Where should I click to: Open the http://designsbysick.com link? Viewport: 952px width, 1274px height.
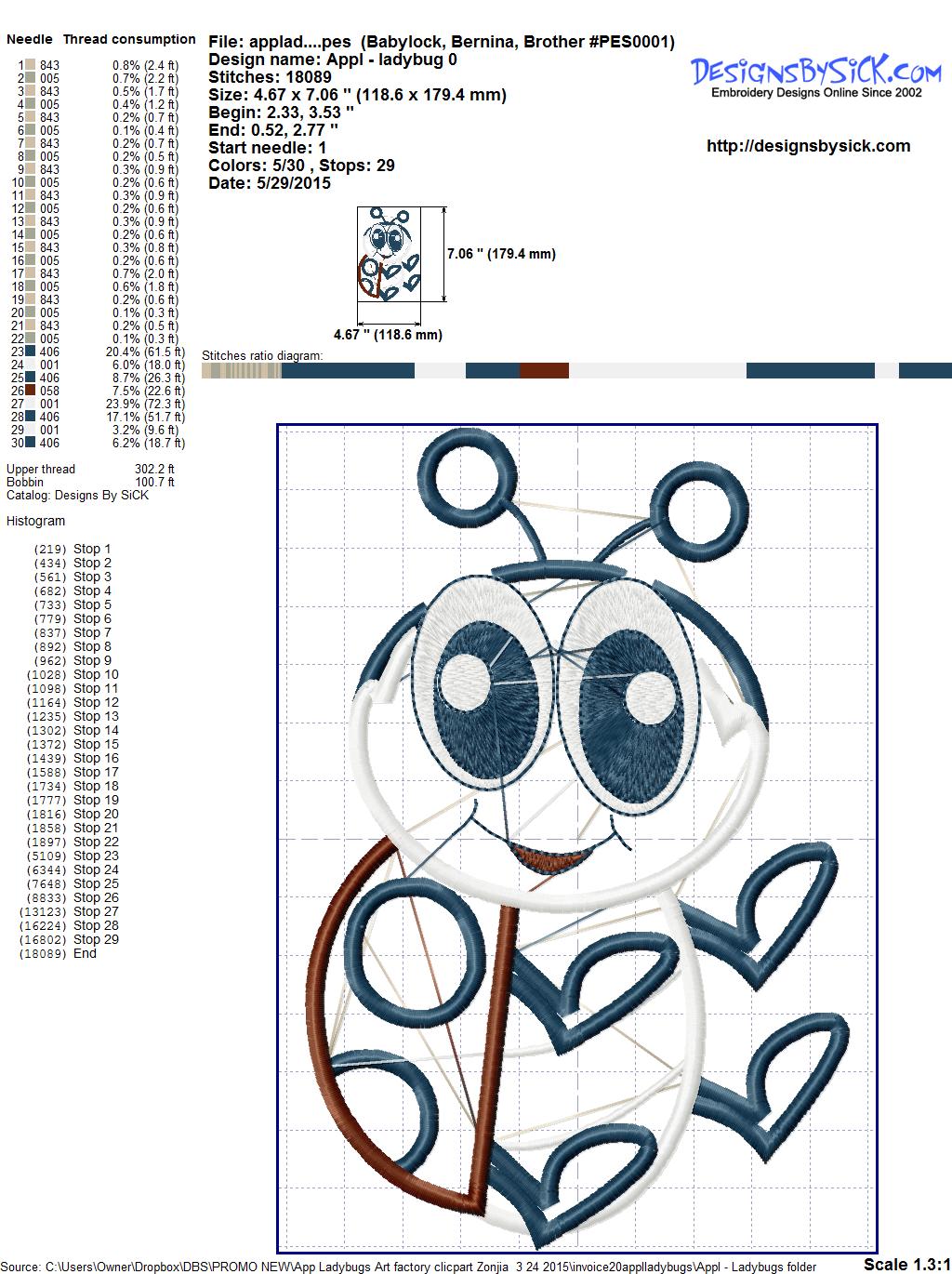[x=808, y=146]
